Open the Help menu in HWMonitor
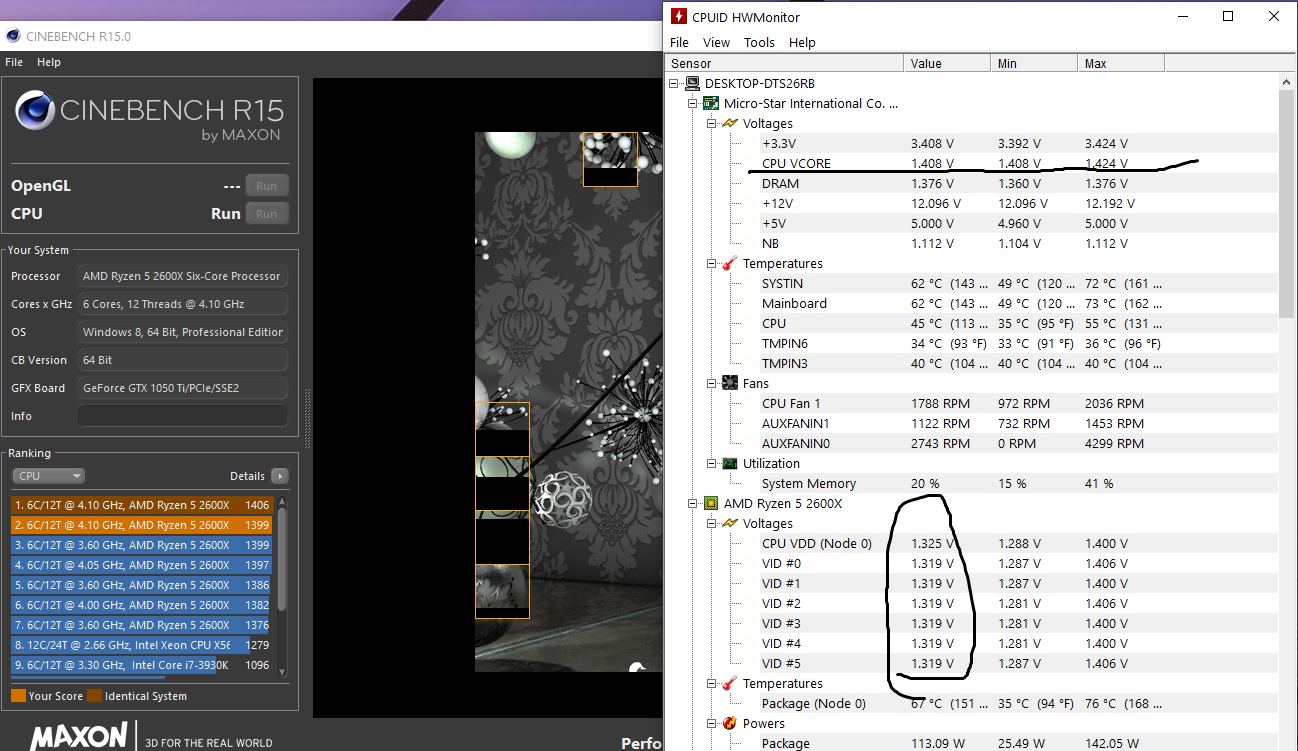 pyautogui.click(x=802, y=42)
